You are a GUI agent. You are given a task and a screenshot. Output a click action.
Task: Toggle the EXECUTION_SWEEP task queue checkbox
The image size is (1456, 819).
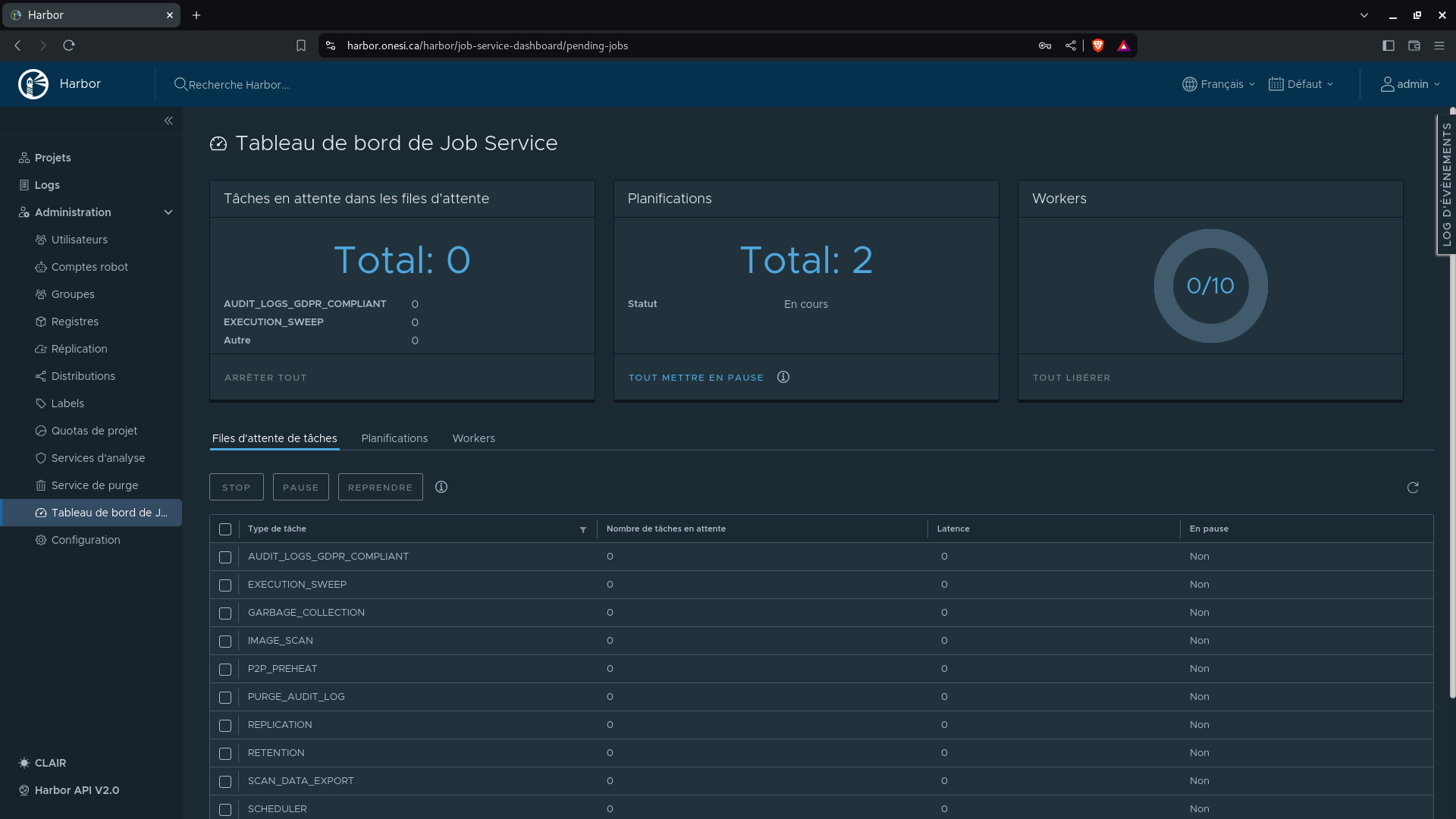[x=225, y=585]
